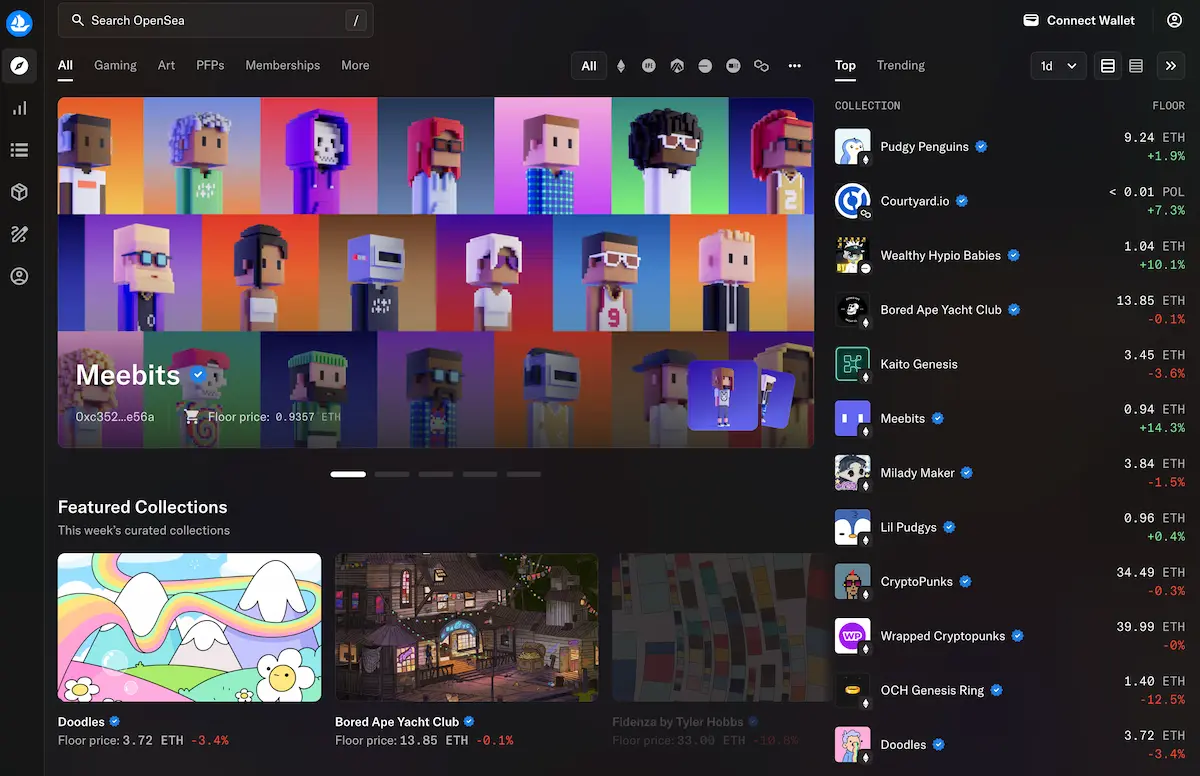Open Wealthy Hypio Babies collection link

[x=941, y=256]
